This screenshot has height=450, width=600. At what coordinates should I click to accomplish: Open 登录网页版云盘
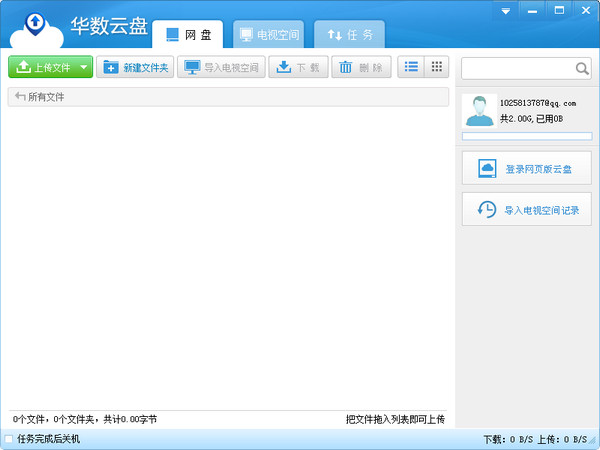526,169
